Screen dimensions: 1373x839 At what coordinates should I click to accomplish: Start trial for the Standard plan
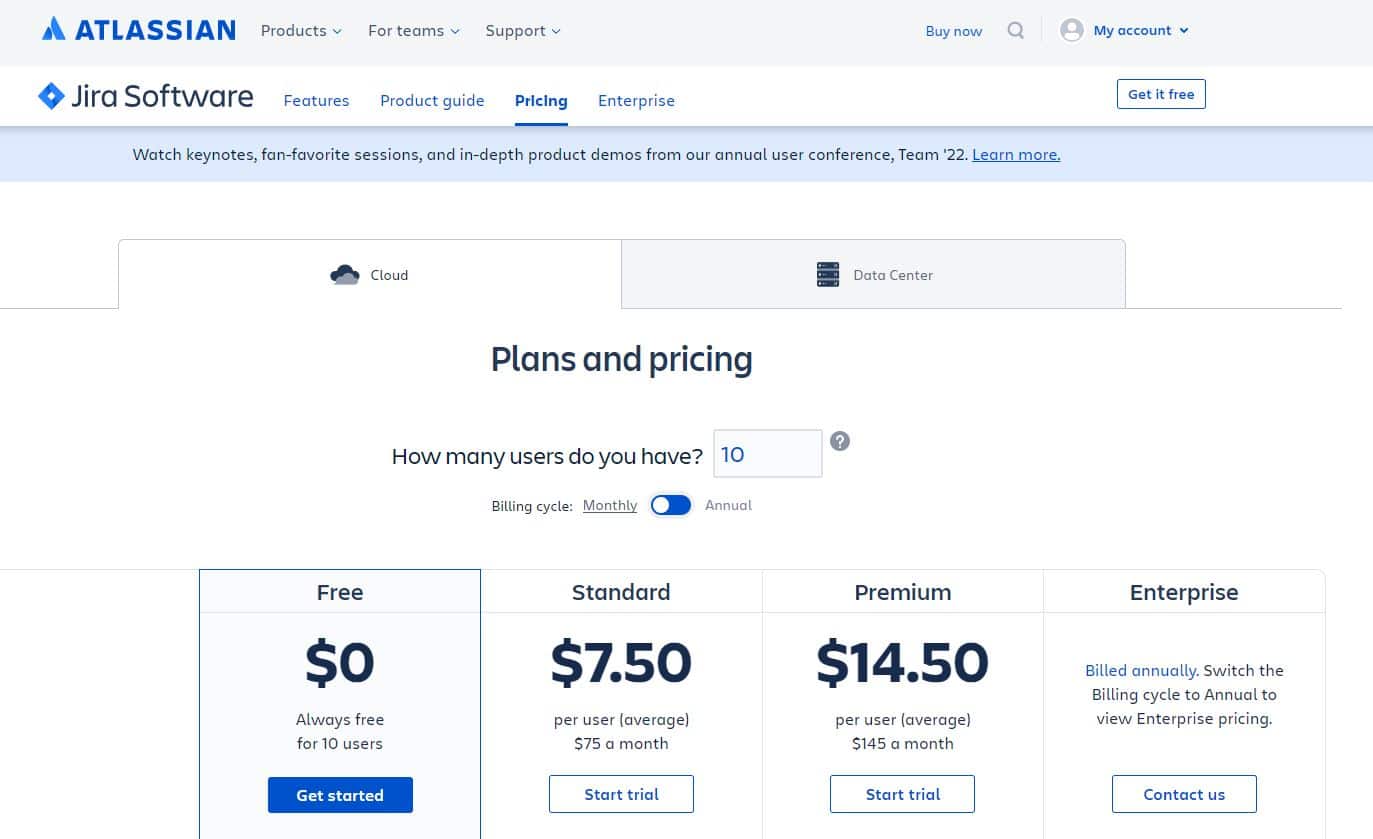tap(621, 794)
